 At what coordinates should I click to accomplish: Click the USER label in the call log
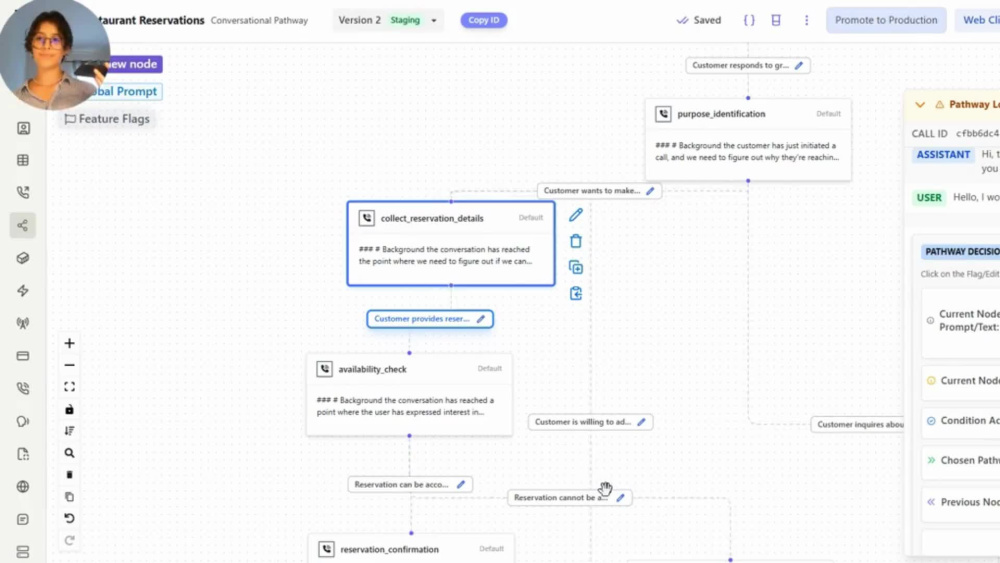pos(929,198)
